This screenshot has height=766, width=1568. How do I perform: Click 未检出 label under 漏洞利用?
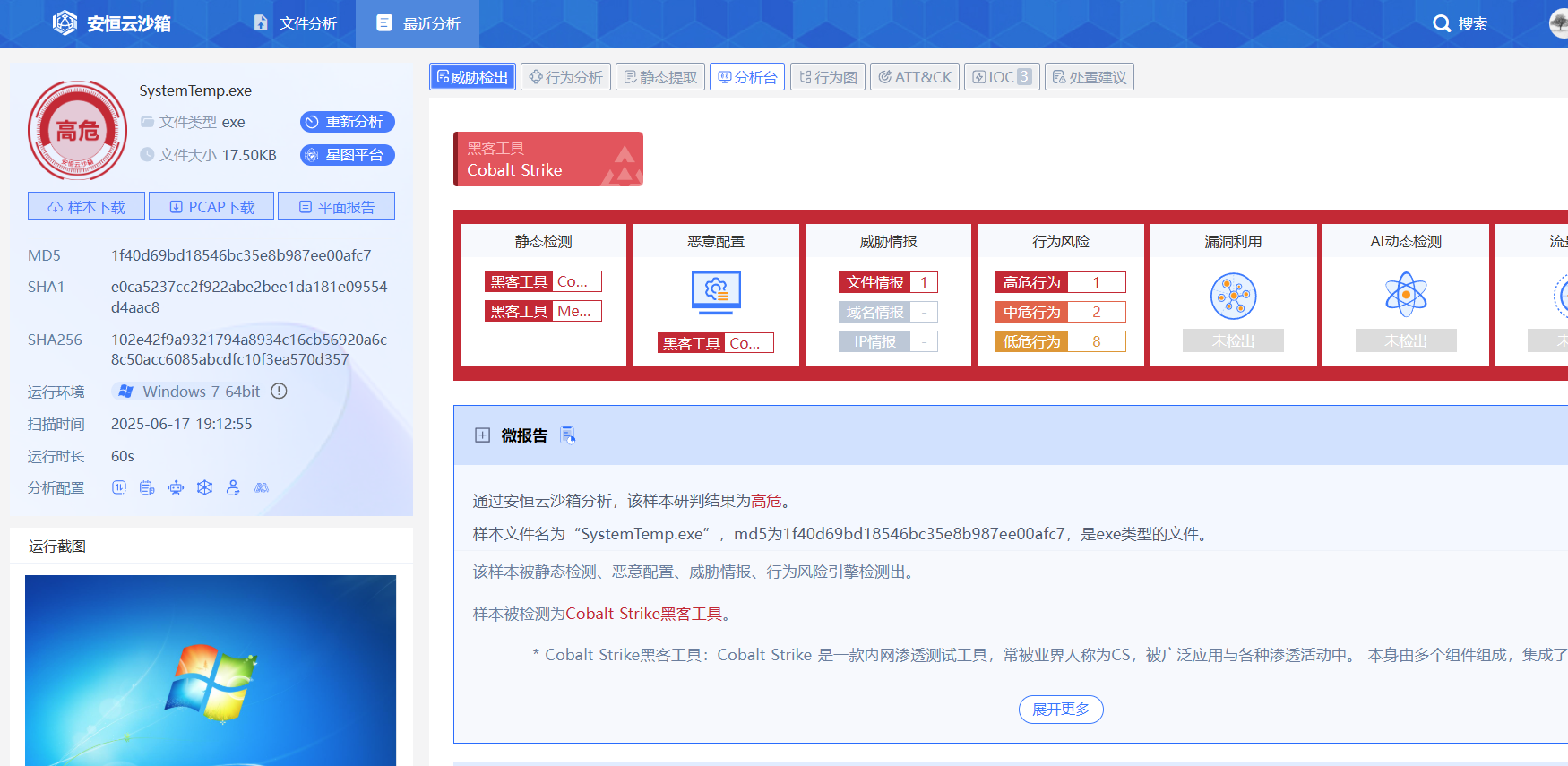click(x=1233, y=341)
